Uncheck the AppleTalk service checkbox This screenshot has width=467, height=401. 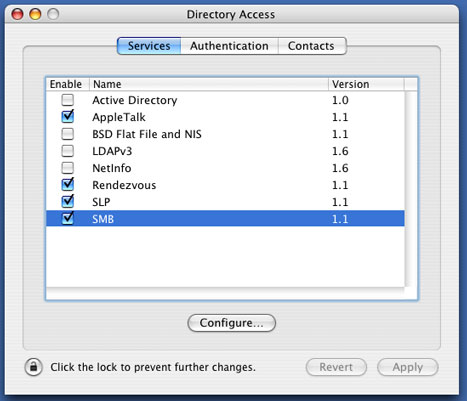(68, 116)
